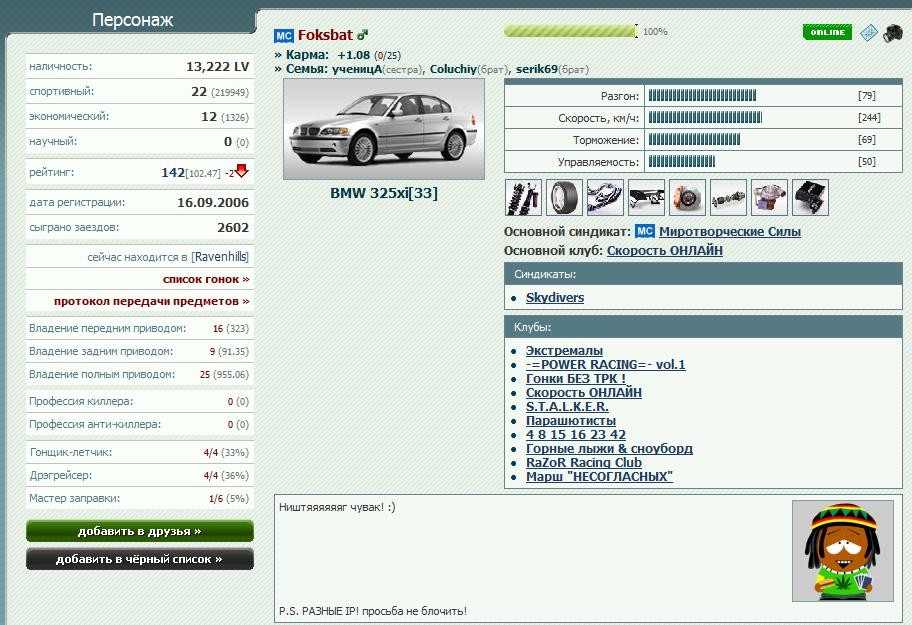
Task: Click the green 100% progress bar
Action: pos(571,31)
